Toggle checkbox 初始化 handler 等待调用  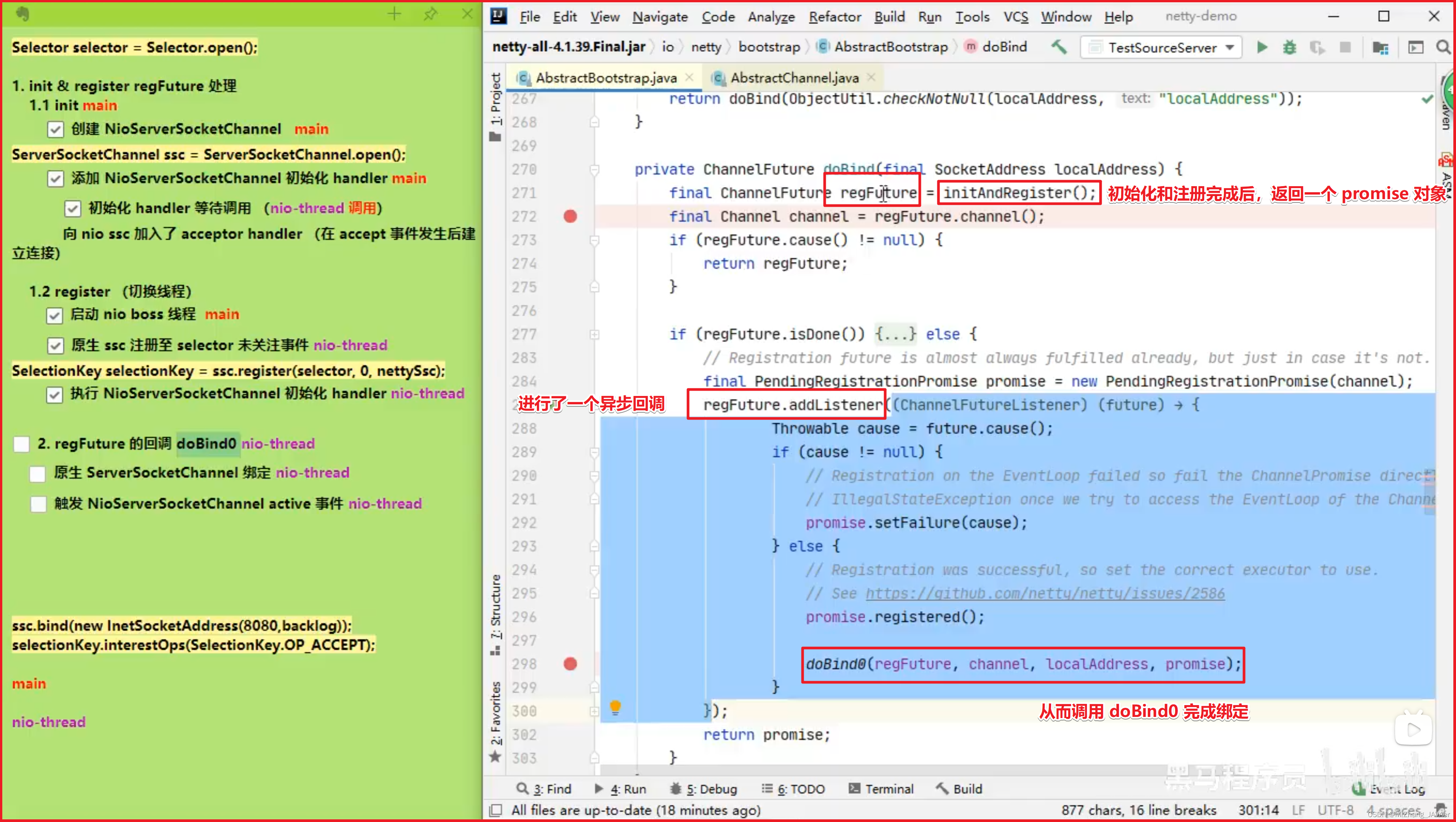[72, 209]
